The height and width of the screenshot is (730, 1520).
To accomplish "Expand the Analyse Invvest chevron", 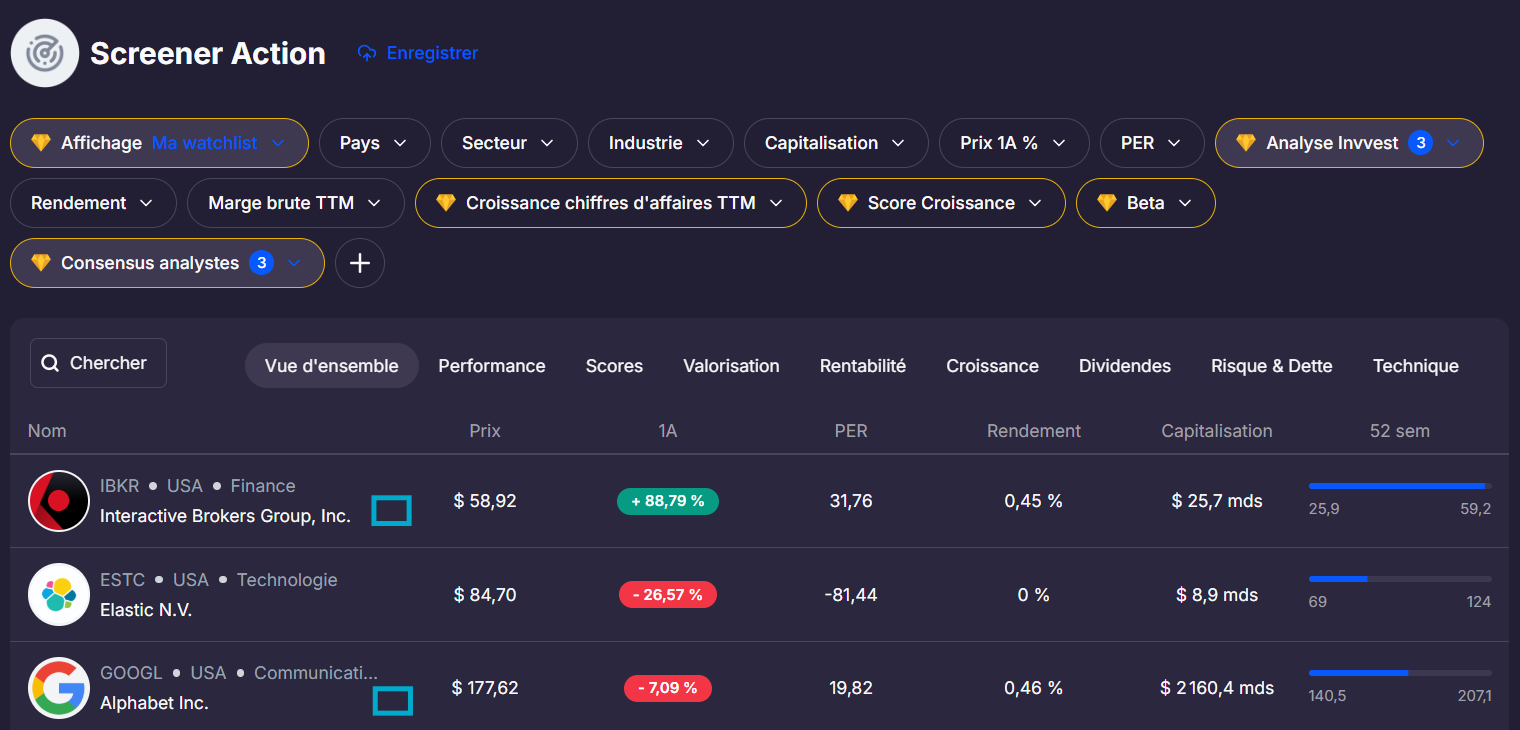I will coord(1453,143).
